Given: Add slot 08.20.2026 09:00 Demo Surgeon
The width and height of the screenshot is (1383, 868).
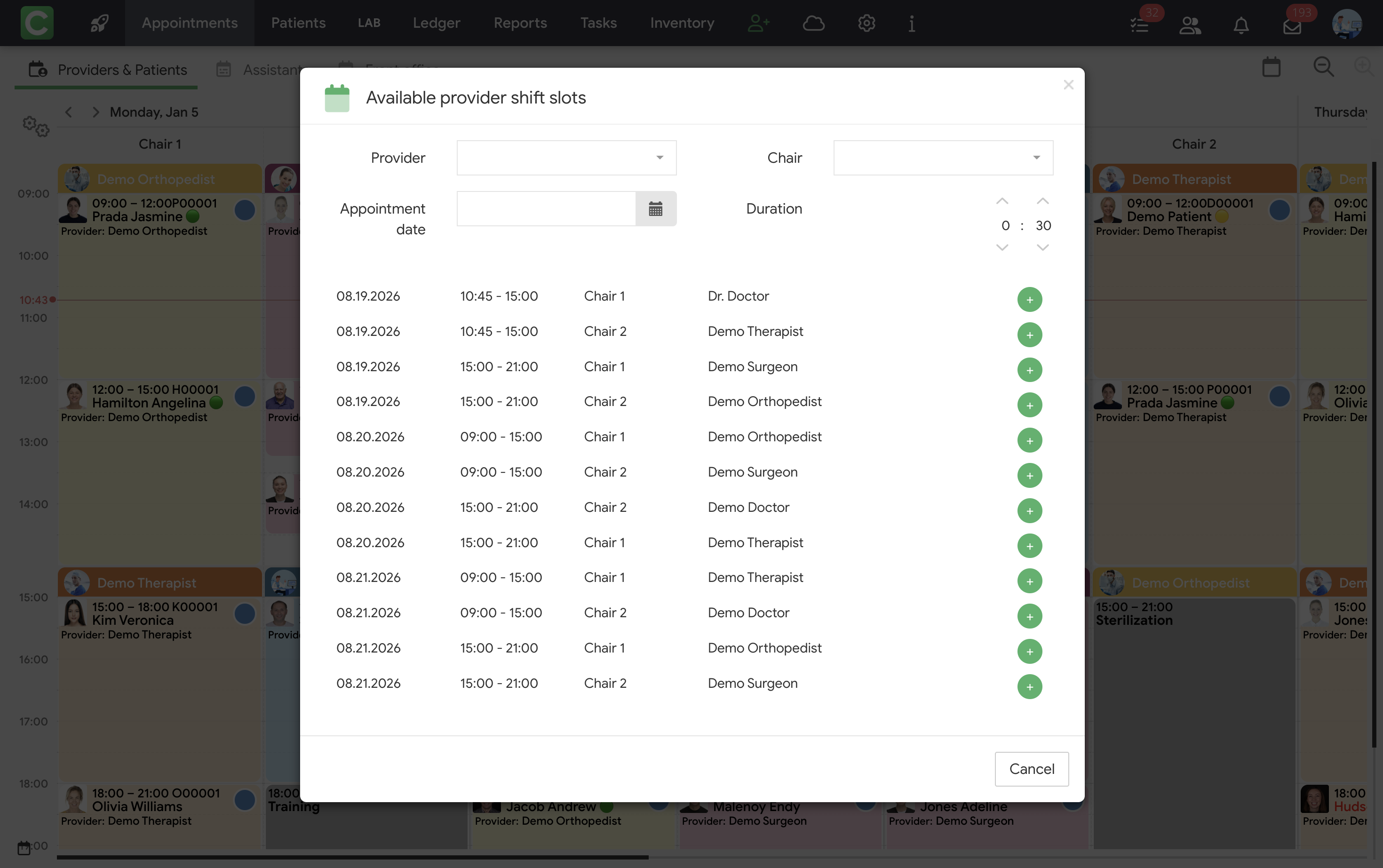Looking at the screenshot, I should (1030, 475).
